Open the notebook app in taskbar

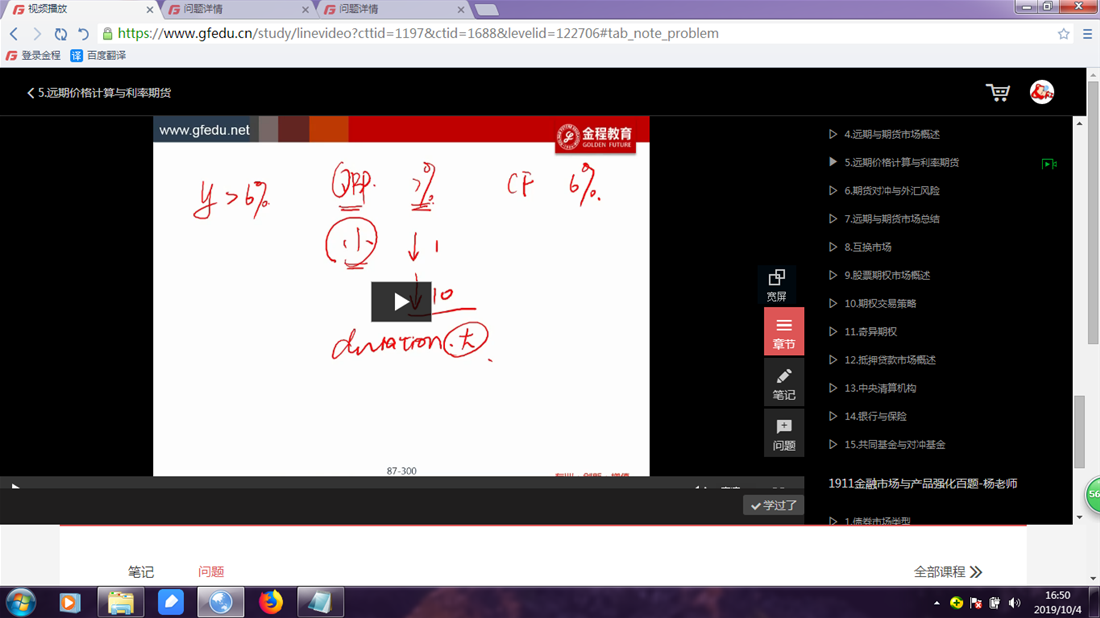[x=320, y=603]
